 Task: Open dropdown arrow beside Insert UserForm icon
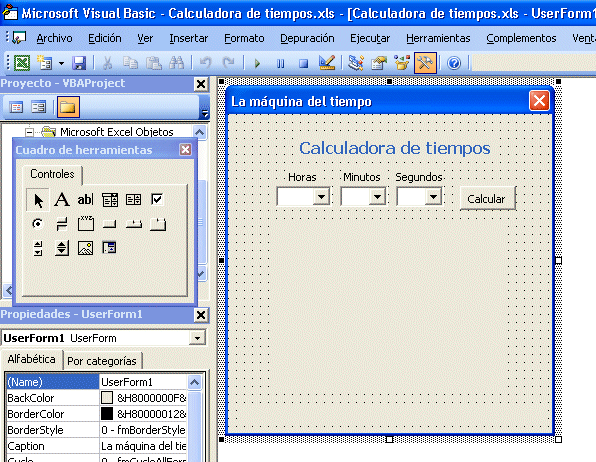[61, 63]
